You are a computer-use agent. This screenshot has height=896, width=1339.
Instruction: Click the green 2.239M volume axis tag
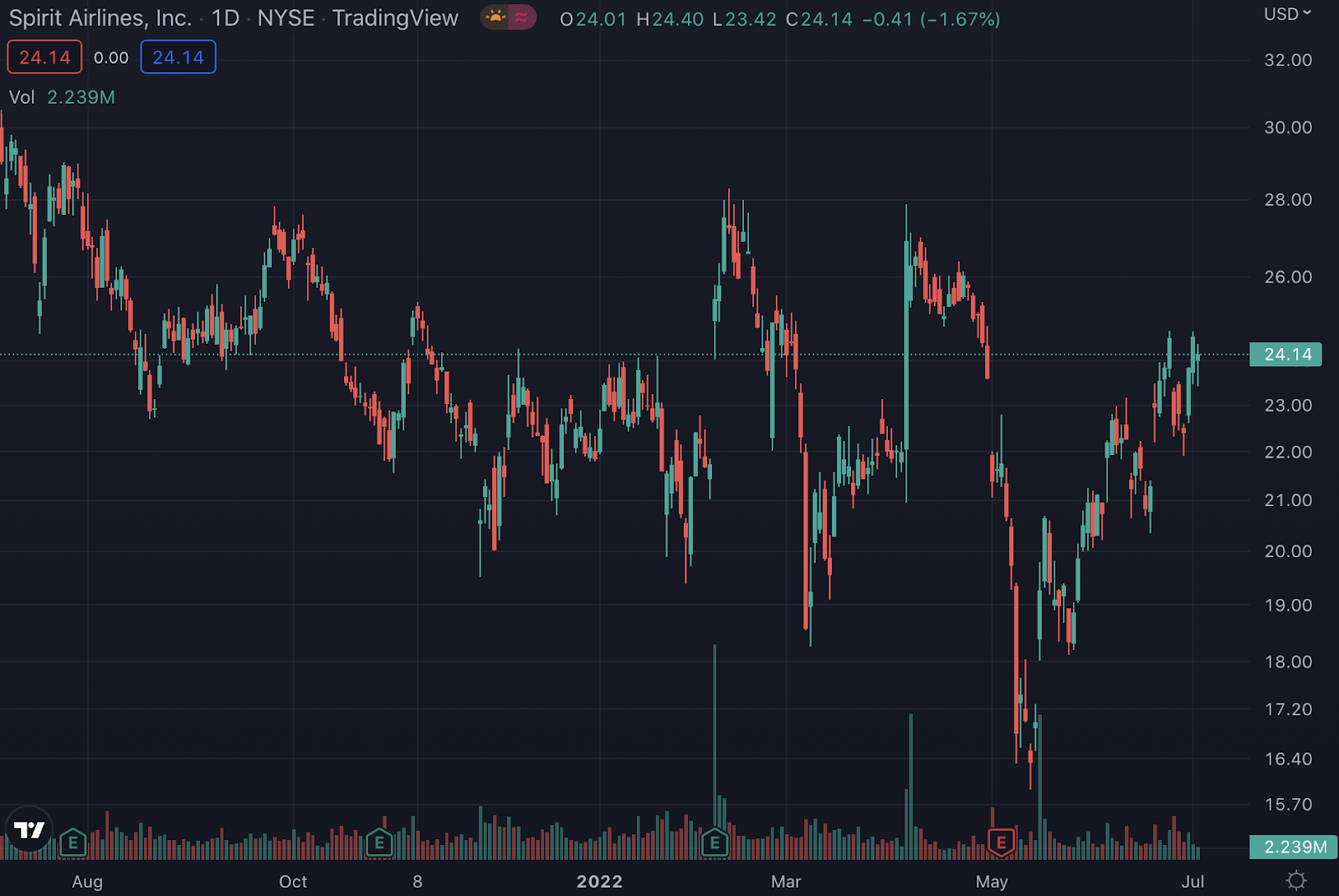[x=1292, y=847]
